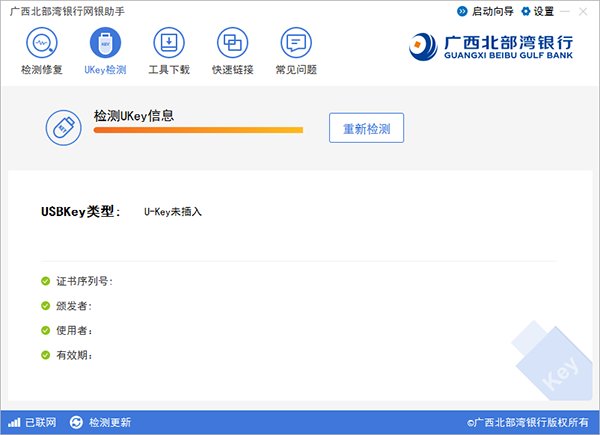Switch to the UKey检测 tab label
Viewport: 600px width, 435px height.
105,70
